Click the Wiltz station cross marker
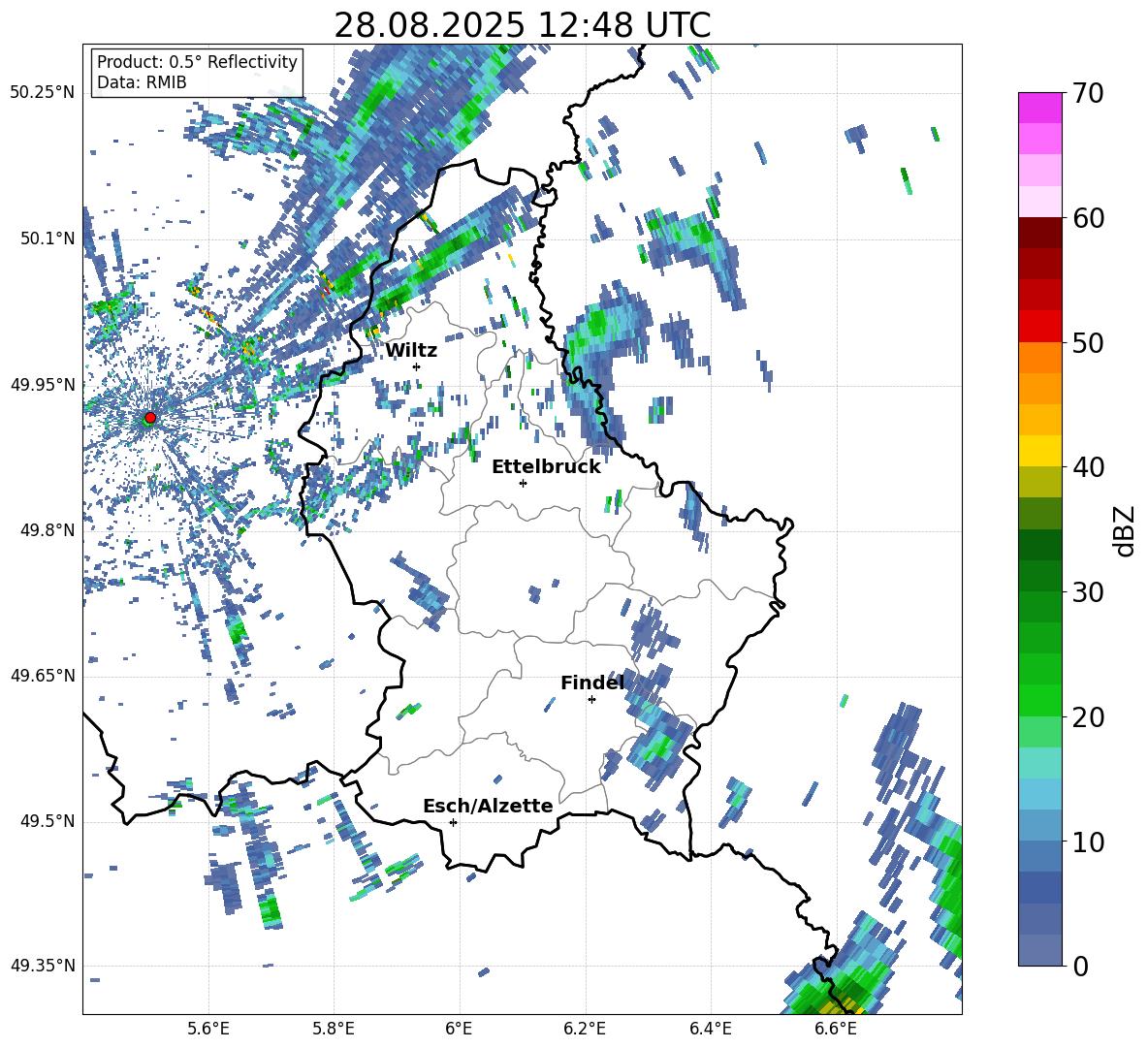Screen dimensions: 1148x1048 coord(417,366)
